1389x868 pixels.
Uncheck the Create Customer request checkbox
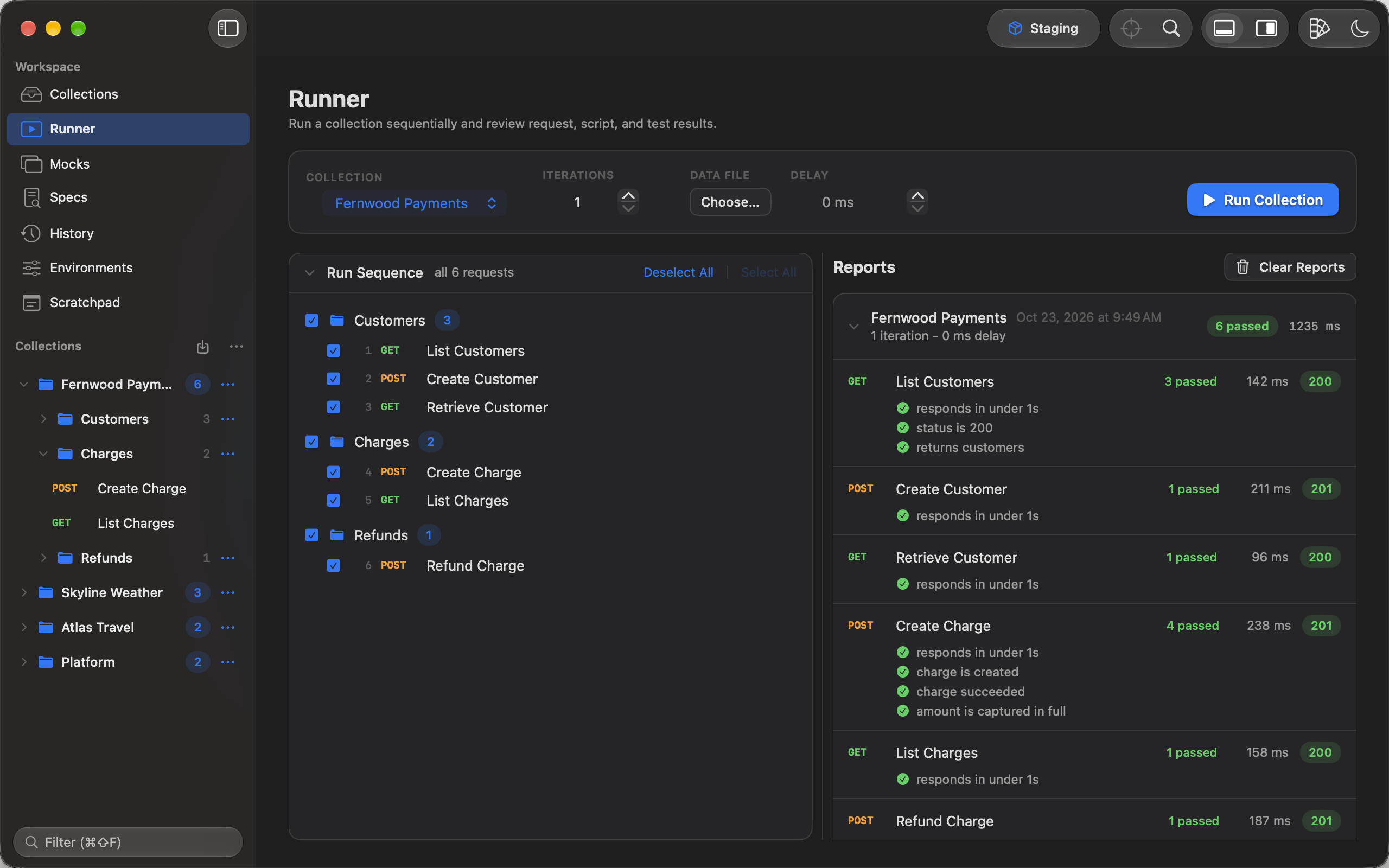(x=334, y=379)
